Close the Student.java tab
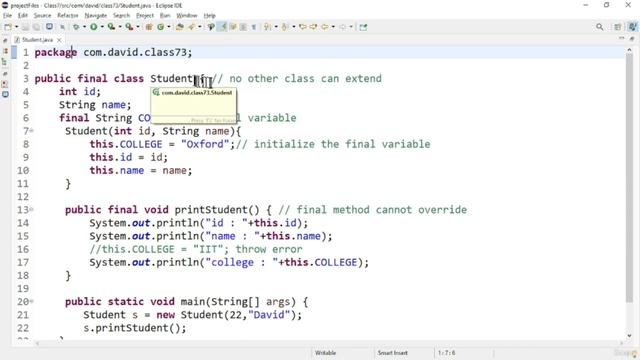This screenshot has height=360, width=640. click(x=59, y=40)
